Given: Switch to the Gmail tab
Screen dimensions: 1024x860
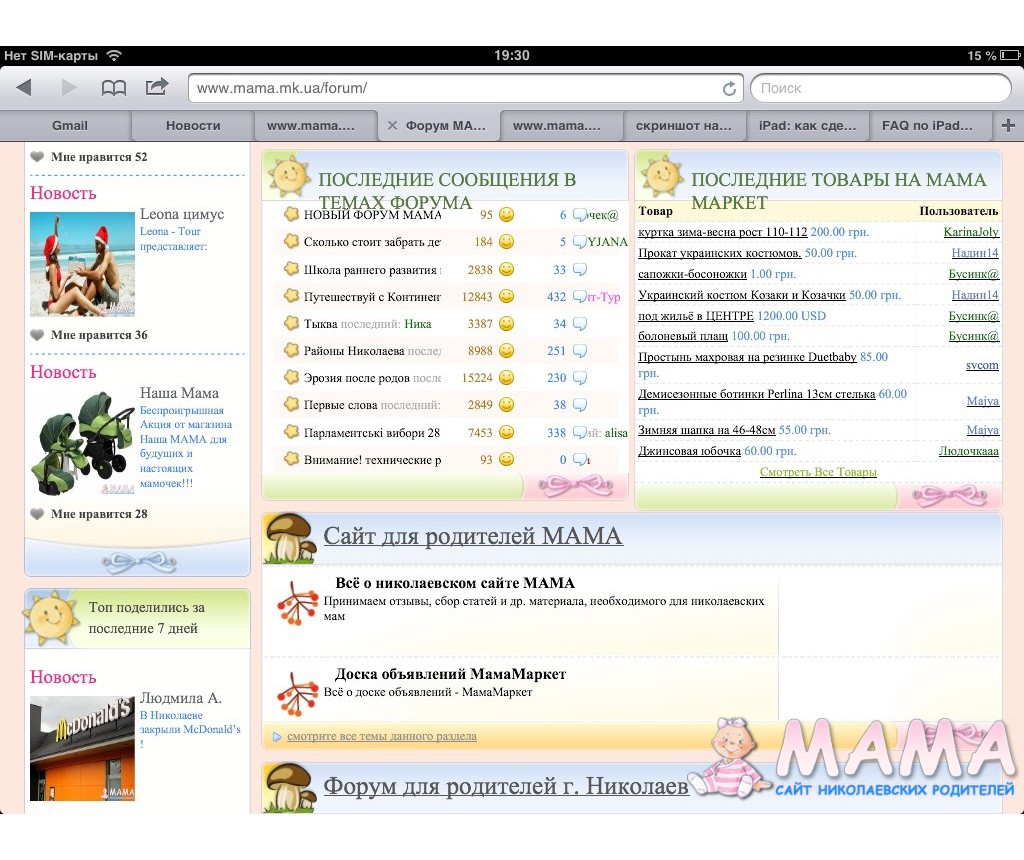Looking at the screenshot, I should click(69, 126).
